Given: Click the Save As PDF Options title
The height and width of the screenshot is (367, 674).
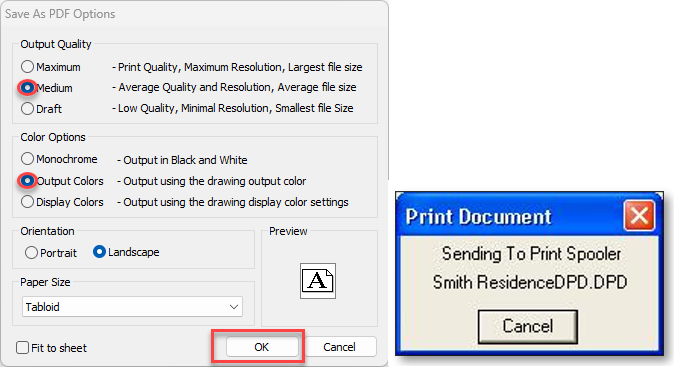Looking at the screenshot, I should [x=60, y=14].
